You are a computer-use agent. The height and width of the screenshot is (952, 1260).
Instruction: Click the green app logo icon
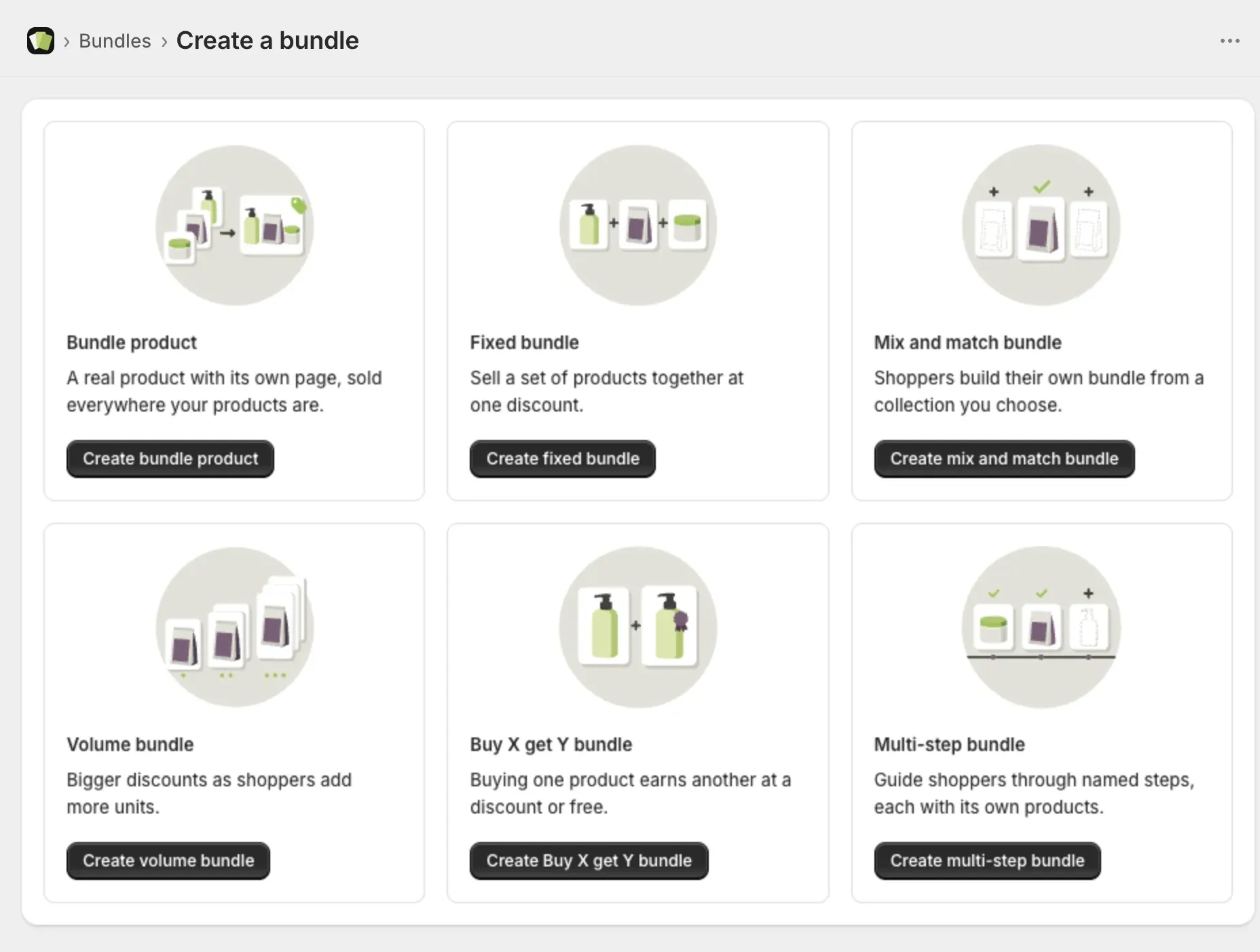(x=41, y=41)
